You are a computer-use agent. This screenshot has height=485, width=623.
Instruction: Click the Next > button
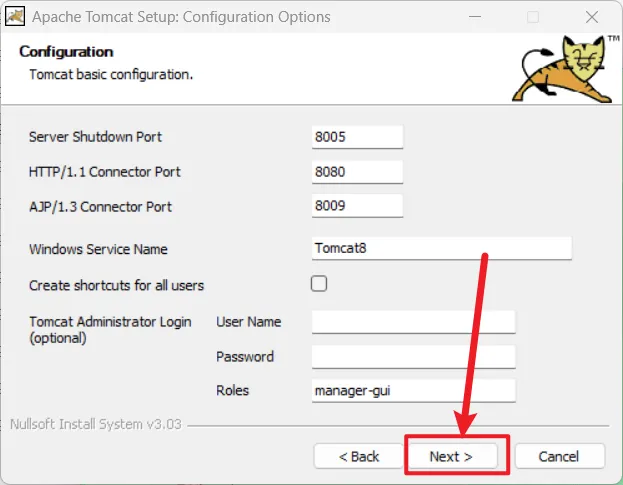tap(452, 456)
